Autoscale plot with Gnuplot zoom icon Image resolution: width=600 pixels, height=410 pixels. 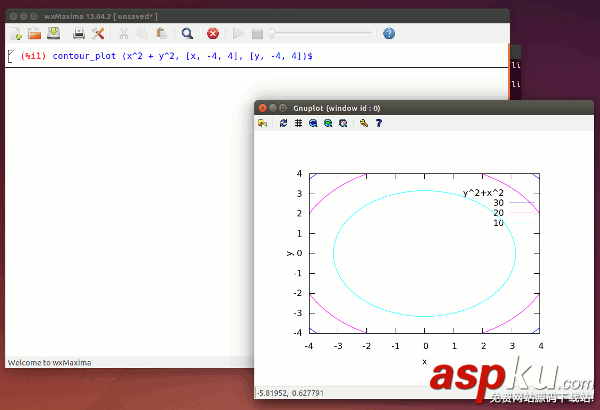click(343, 123)
